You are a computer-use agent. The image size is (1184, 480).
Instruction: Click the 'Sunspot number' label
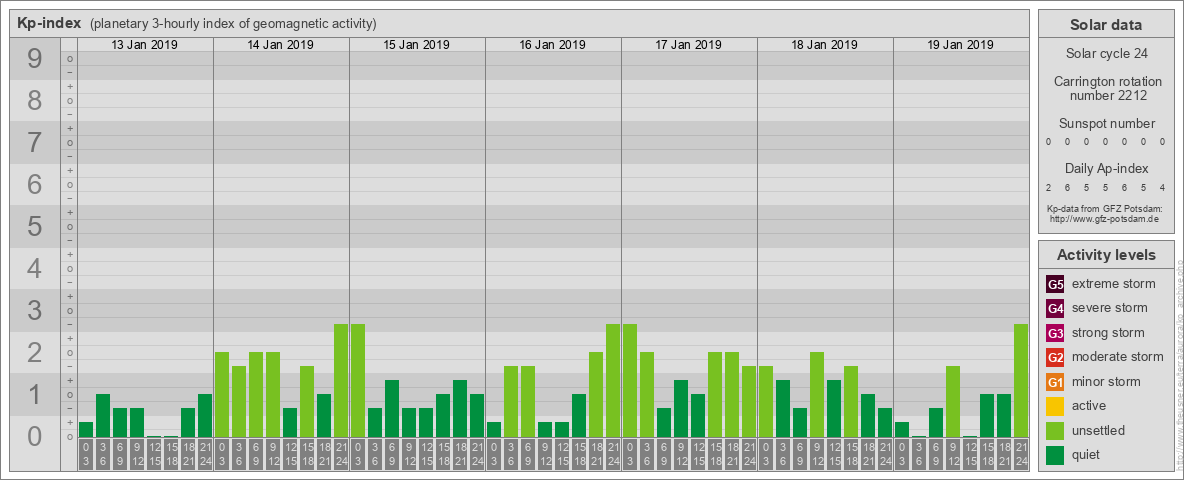[1107, 124]
